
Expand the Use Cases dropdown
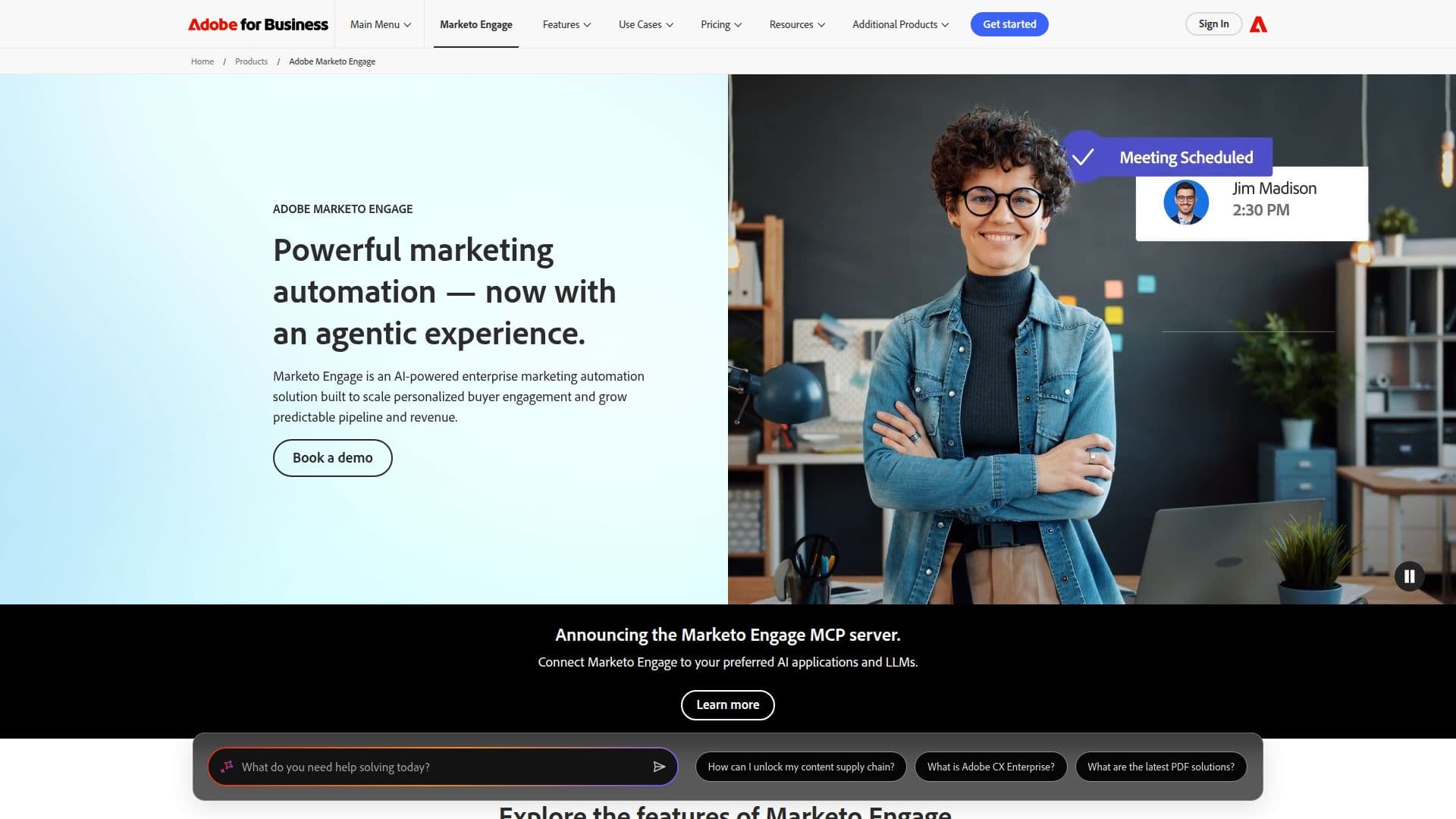(645, 24)
